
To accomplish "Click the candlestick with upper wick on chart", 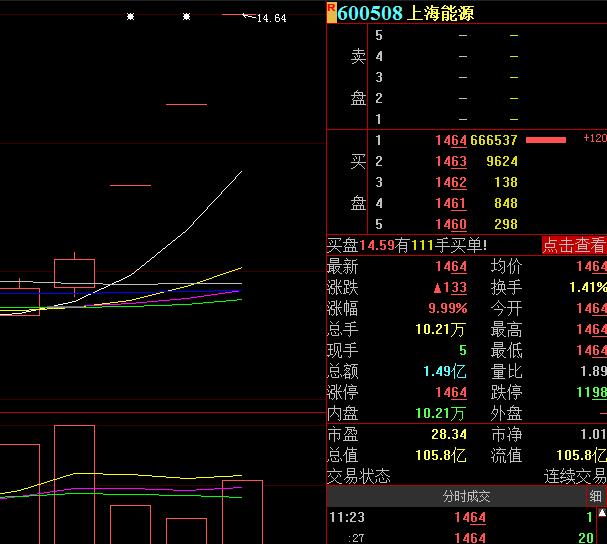I will [74, 272].
